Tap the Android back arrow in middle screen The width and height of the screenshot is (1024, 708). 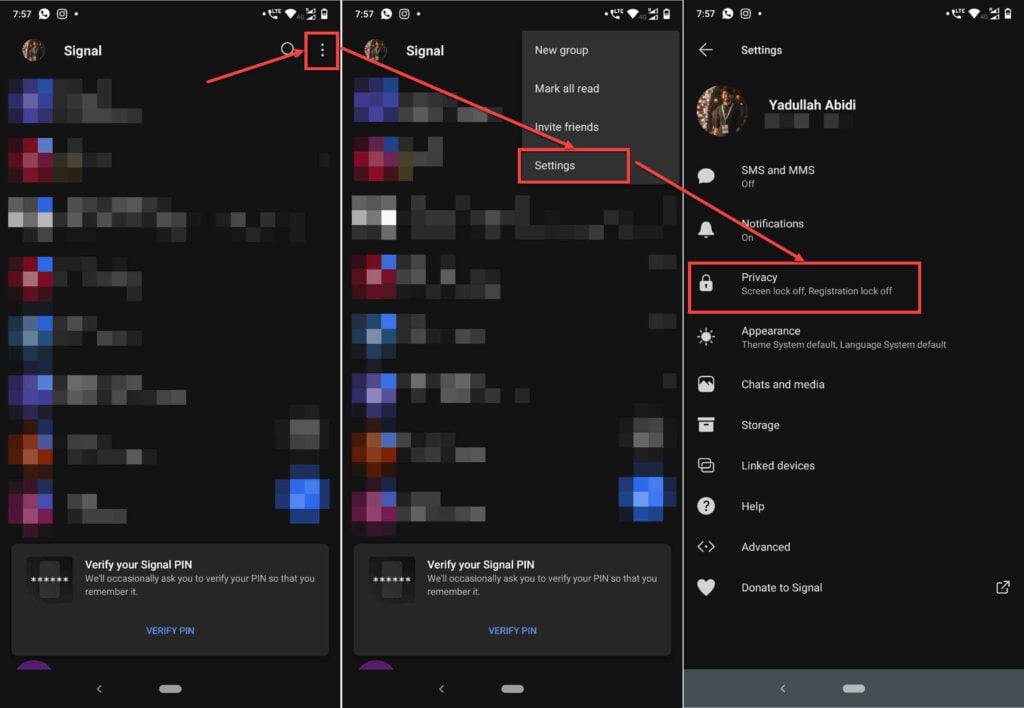coord(441,688)
